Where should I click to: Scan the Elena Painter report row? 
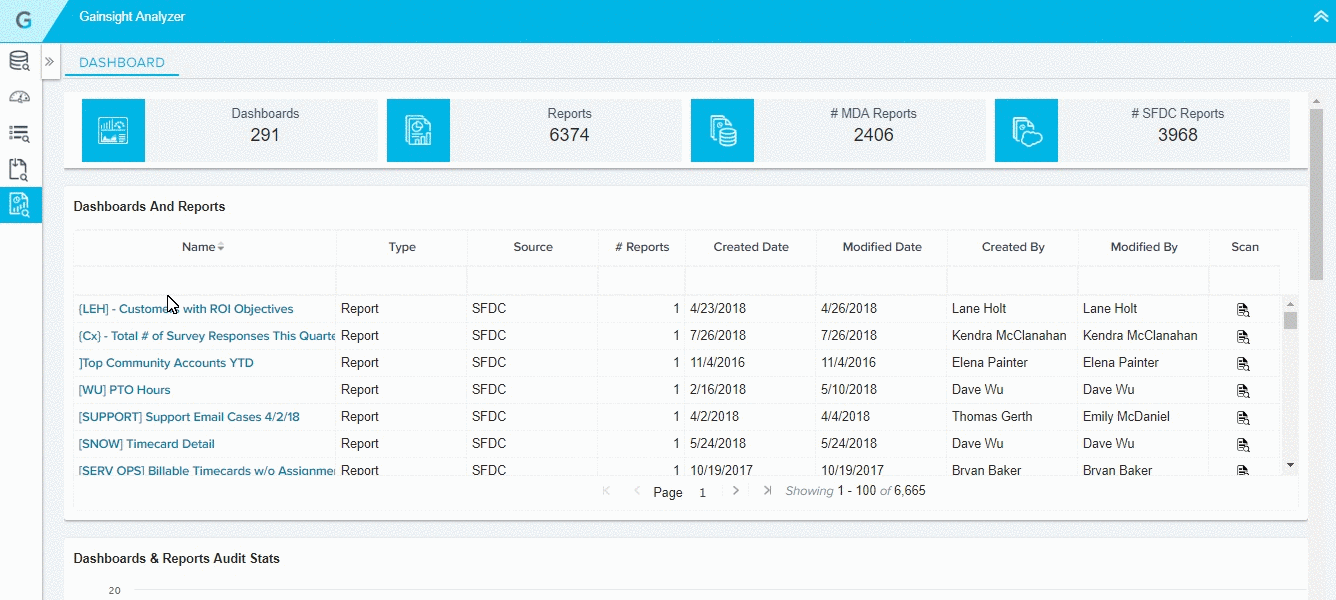(1243, 364)
